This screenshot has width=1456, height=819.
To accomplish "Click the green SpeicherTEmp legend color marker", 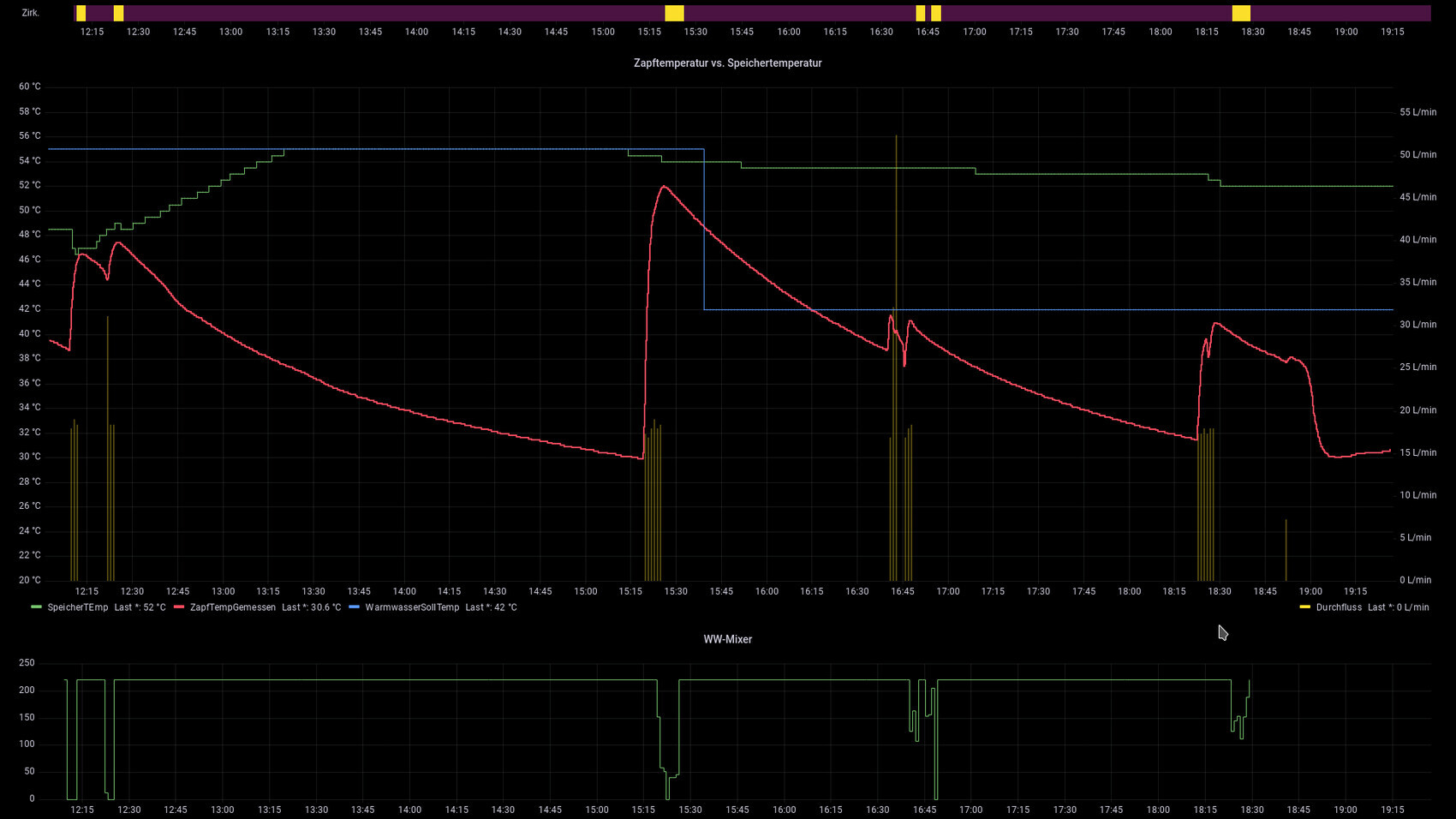I will coord(36,607).
